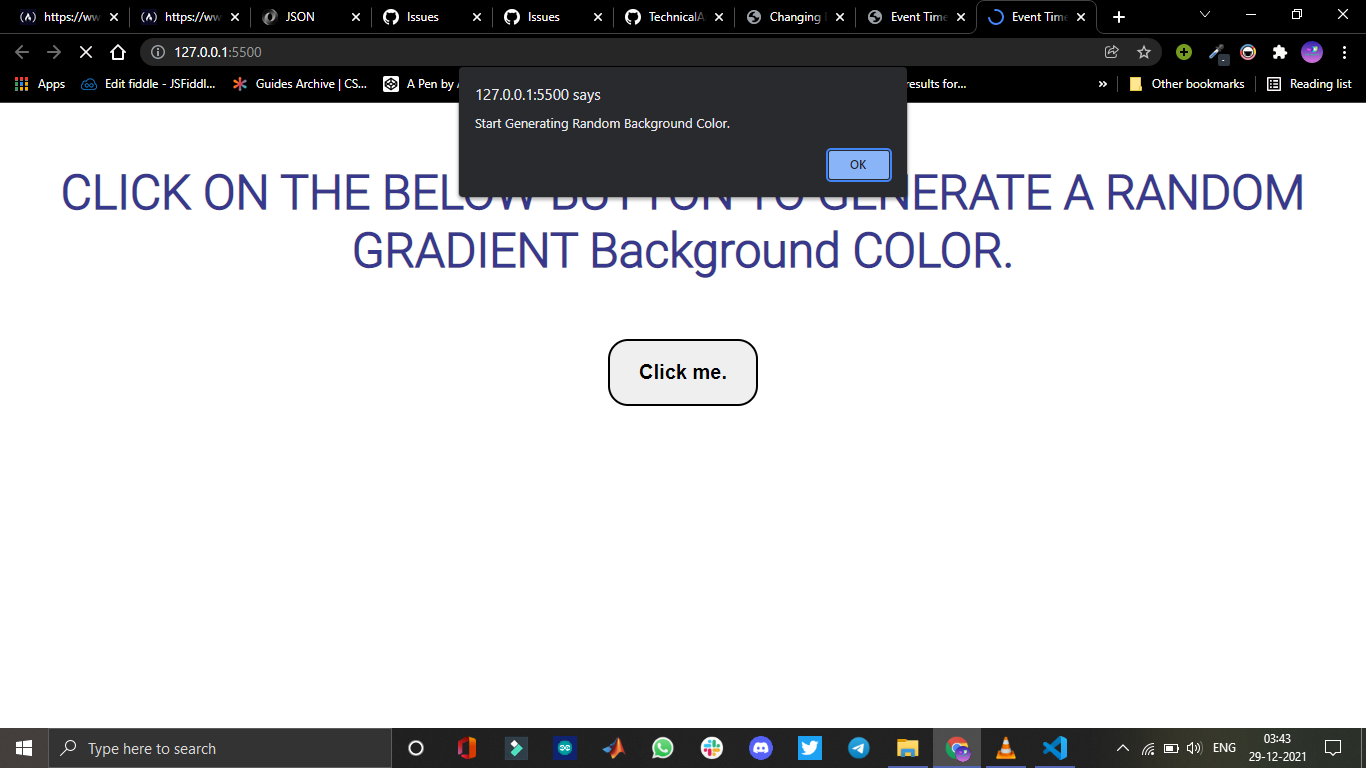Open Telegram from the taskbar
This screenshot has width=1366, height=768.
tap(859, 748)
